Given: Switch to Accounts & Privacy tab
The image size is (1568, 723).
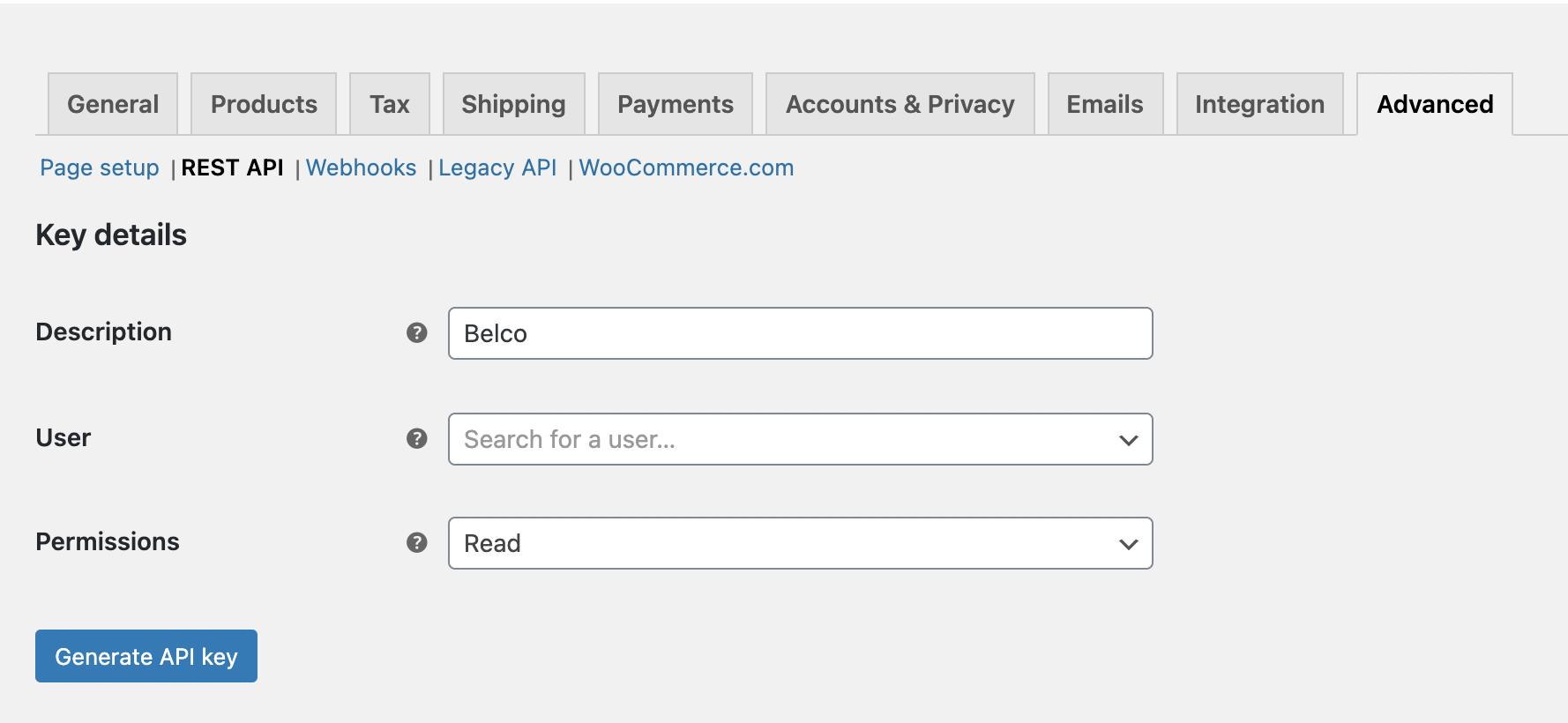Looking at the screenshot, I should click(900, 104).
